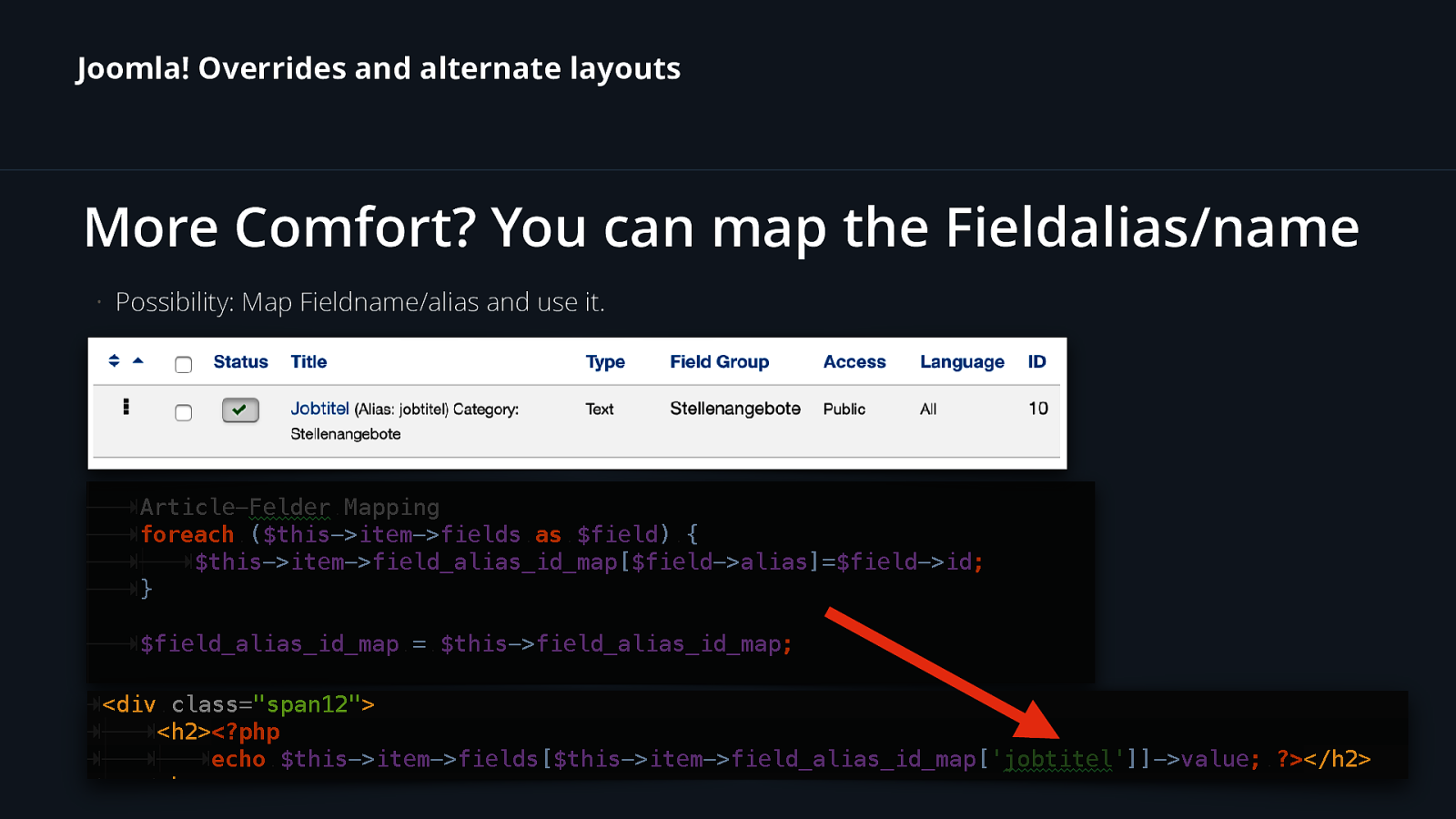Click the ID value '10'
The image size is (1456, 819).
tap(1038, 409)
